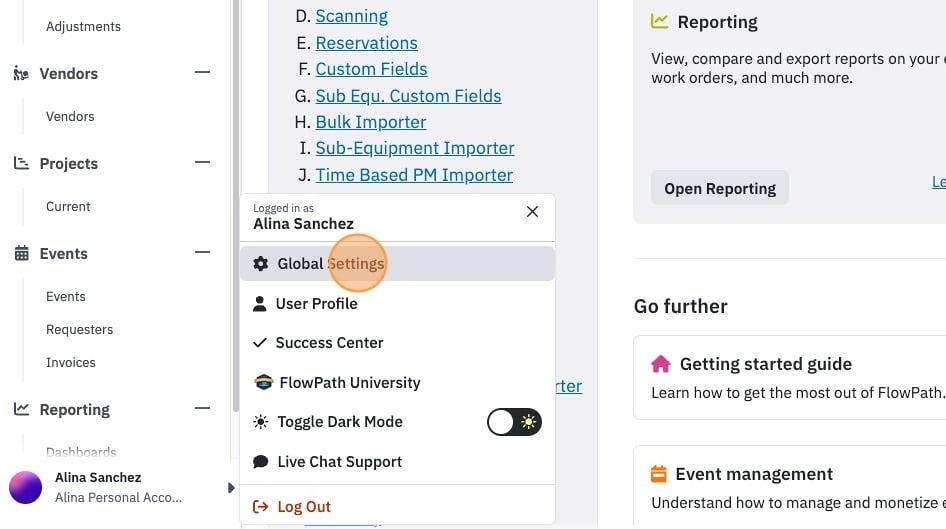Image resolution: width=946 pixels, height=529 pixels.
Task: Click the Log Out arrow icon
Action: 260,507
